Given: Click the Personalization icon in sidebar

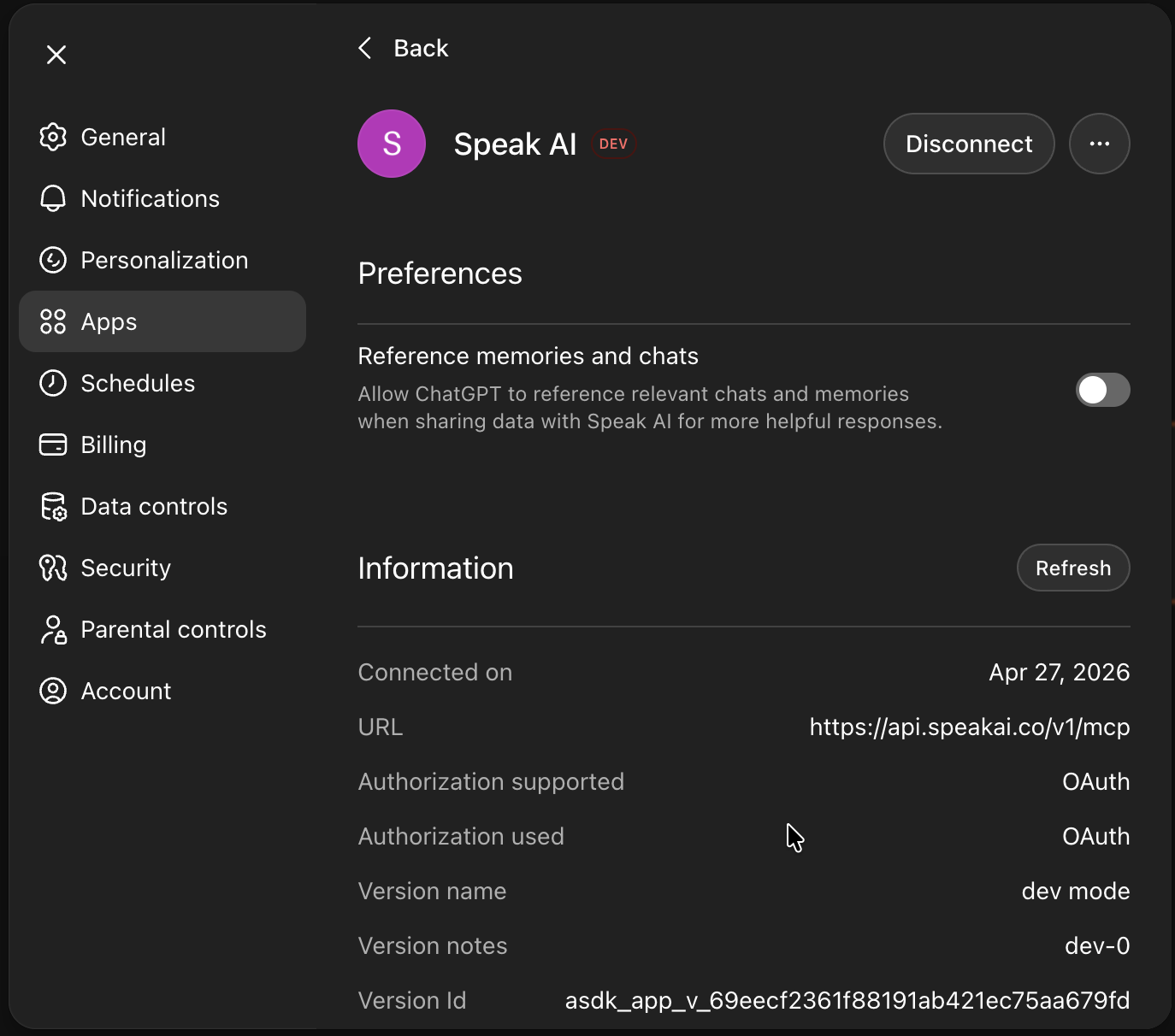Looking at the screenshot, I should click(x=53, y=260).
